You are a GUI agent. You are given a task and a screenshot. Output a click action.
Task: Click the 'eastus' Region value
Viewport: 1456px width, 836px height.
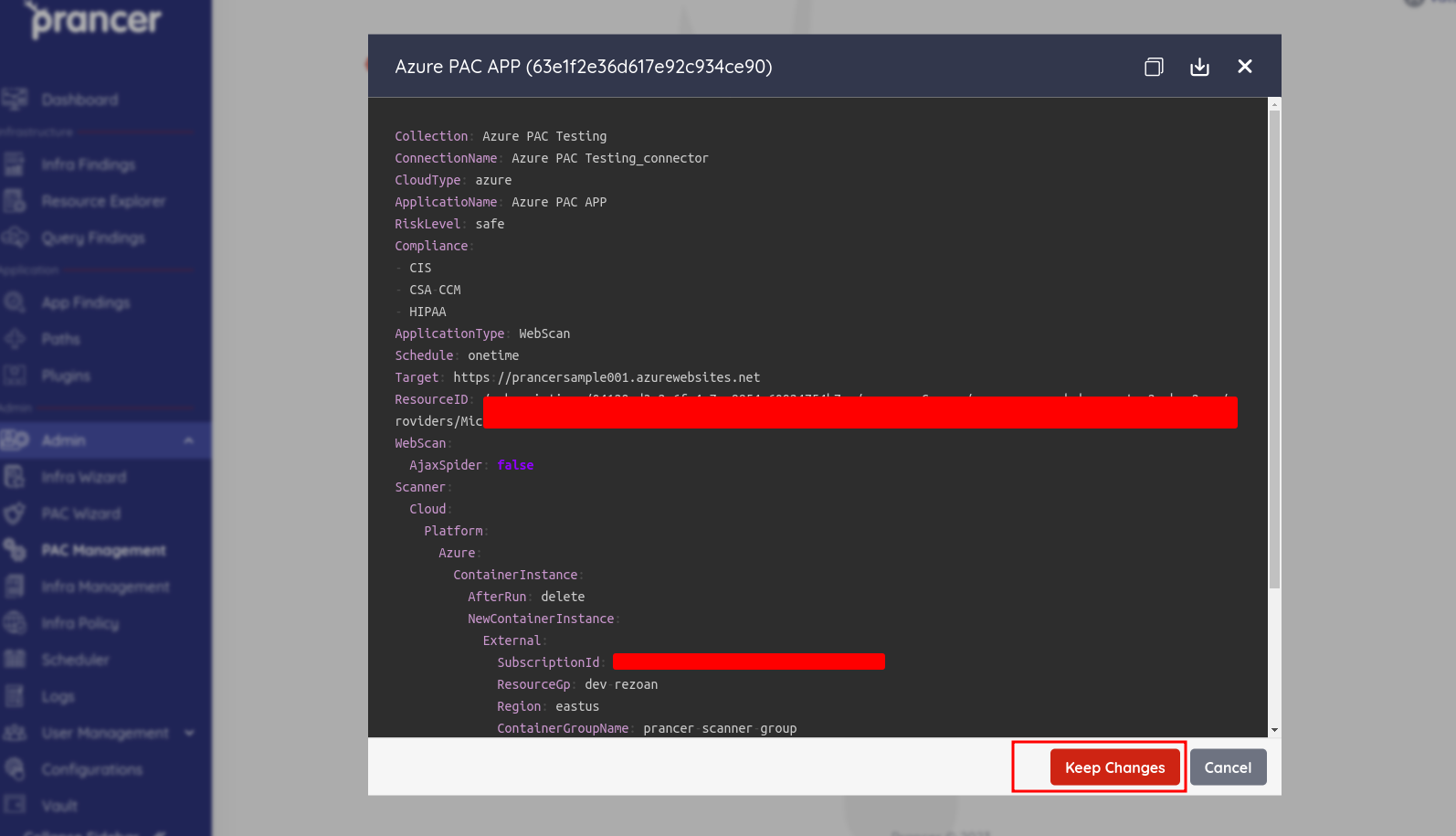point(577,706)
